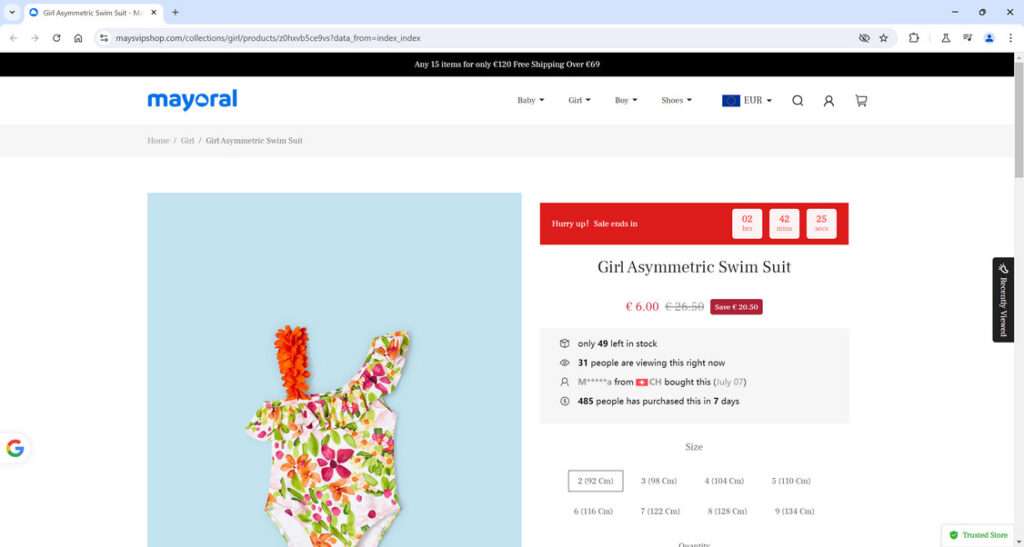Expand the Boy menu
1024x547 pixels.
point(626,101)
